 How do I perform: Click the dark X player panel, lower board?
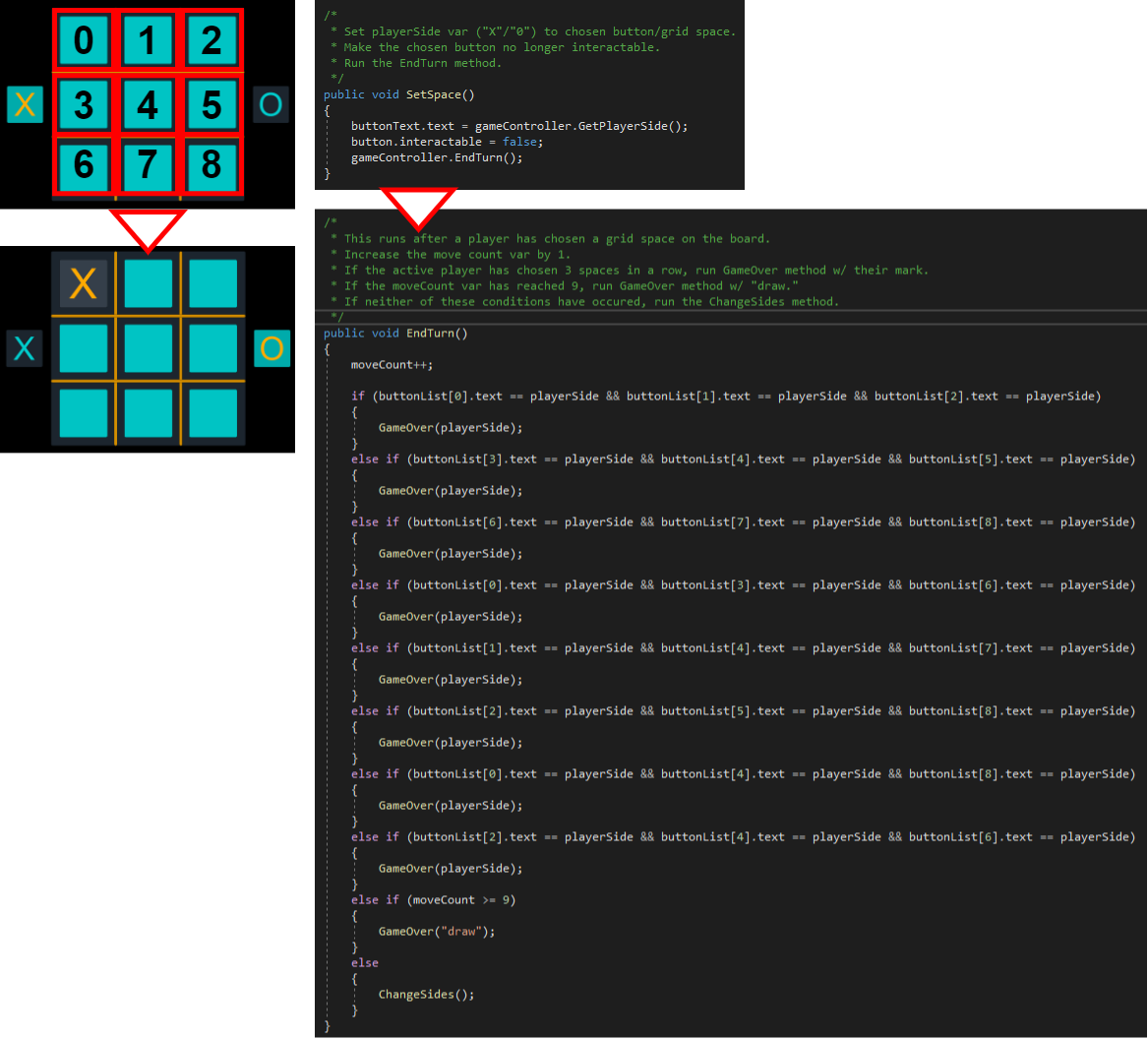click(x=25, y=347)
